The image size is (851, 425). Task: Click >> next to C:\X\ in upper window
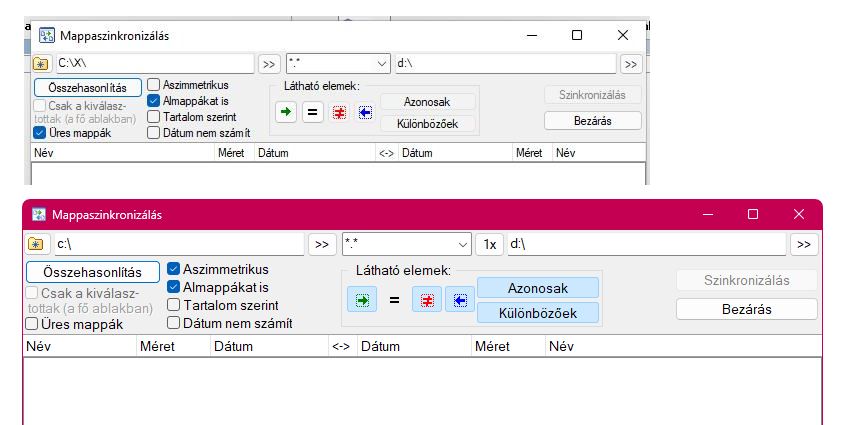click(x=269, y=64)
